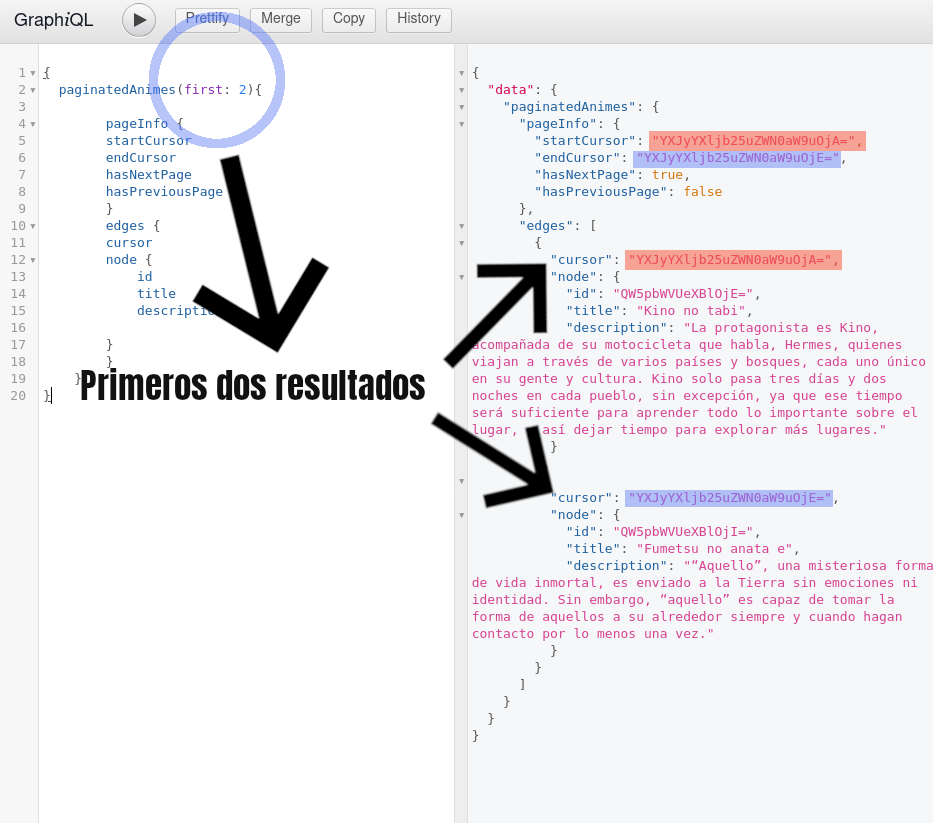Fold the pageInfo block at line 4
The height and width of the screenshot is (823, 933).
[33, 124]
